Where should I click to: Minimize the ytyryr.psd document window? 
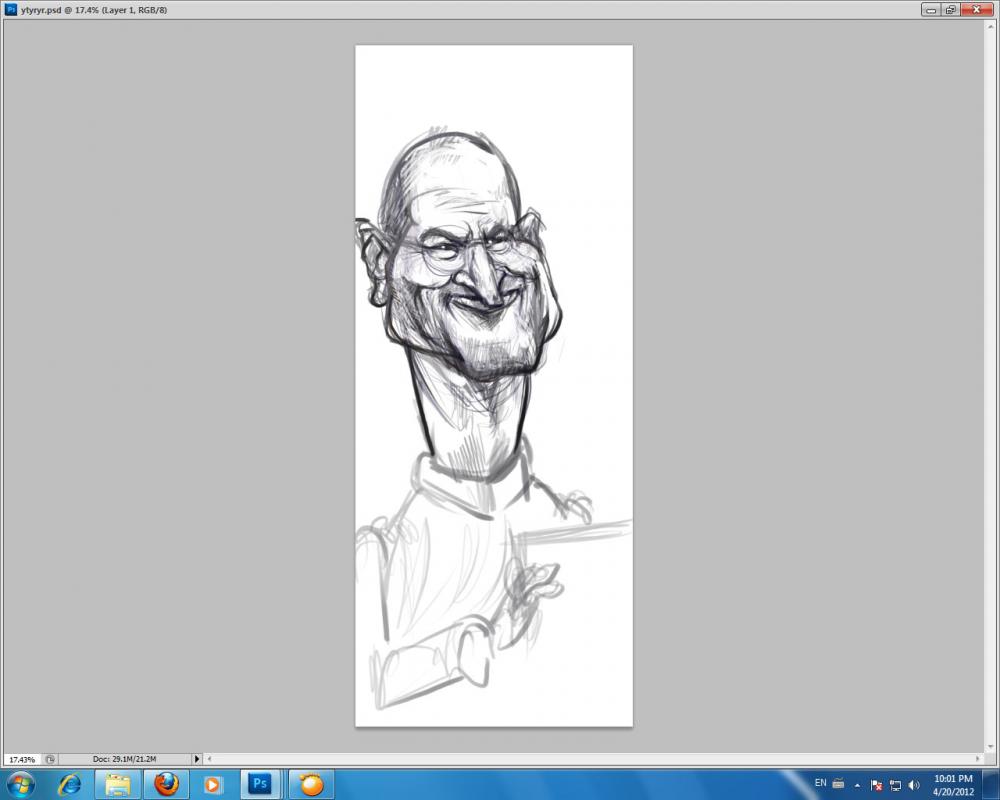coord(930,10)
